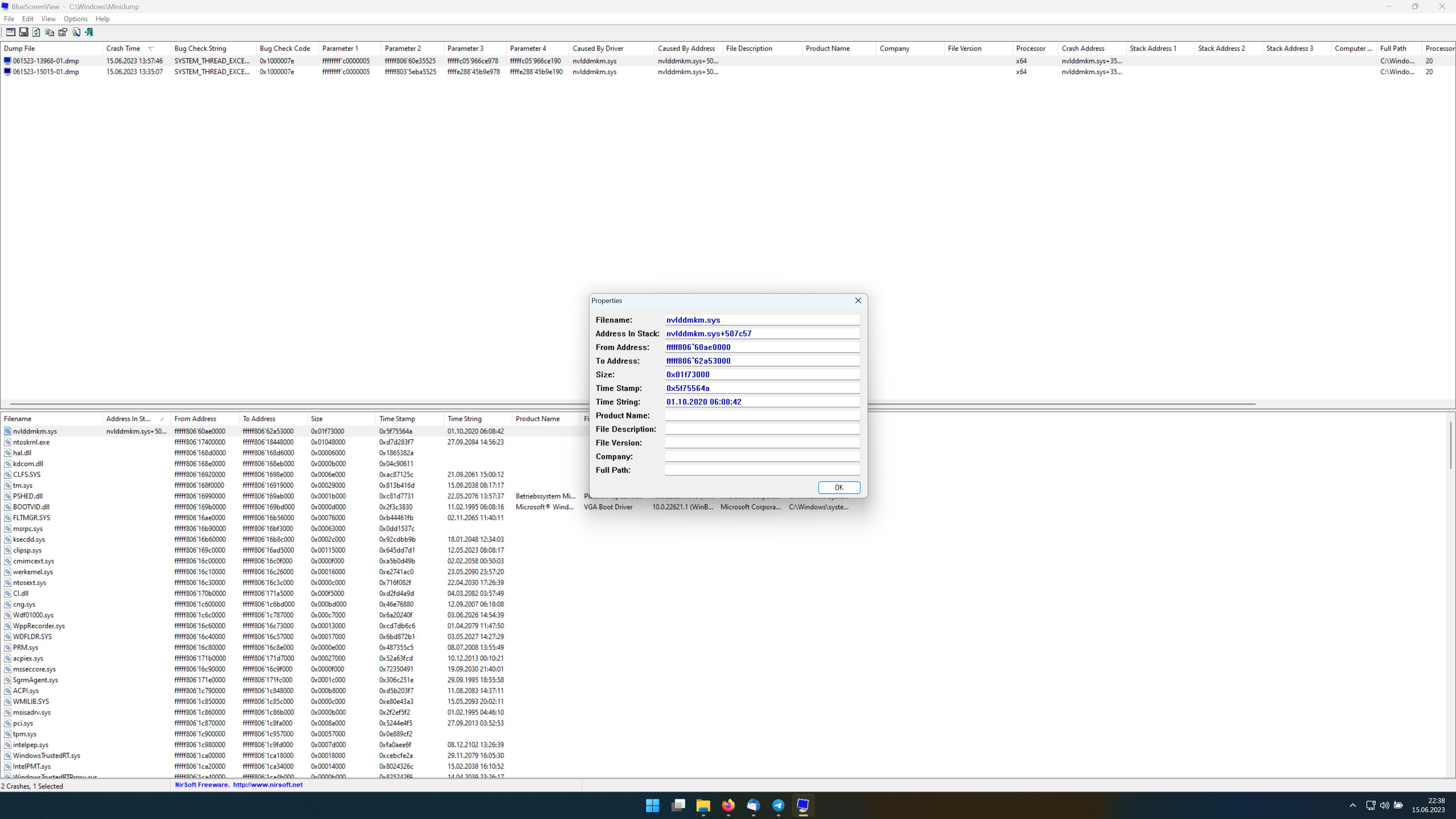Open Telegram from the taskbar
Viewport: 1456px width, 819px height.
coord(778,805)
